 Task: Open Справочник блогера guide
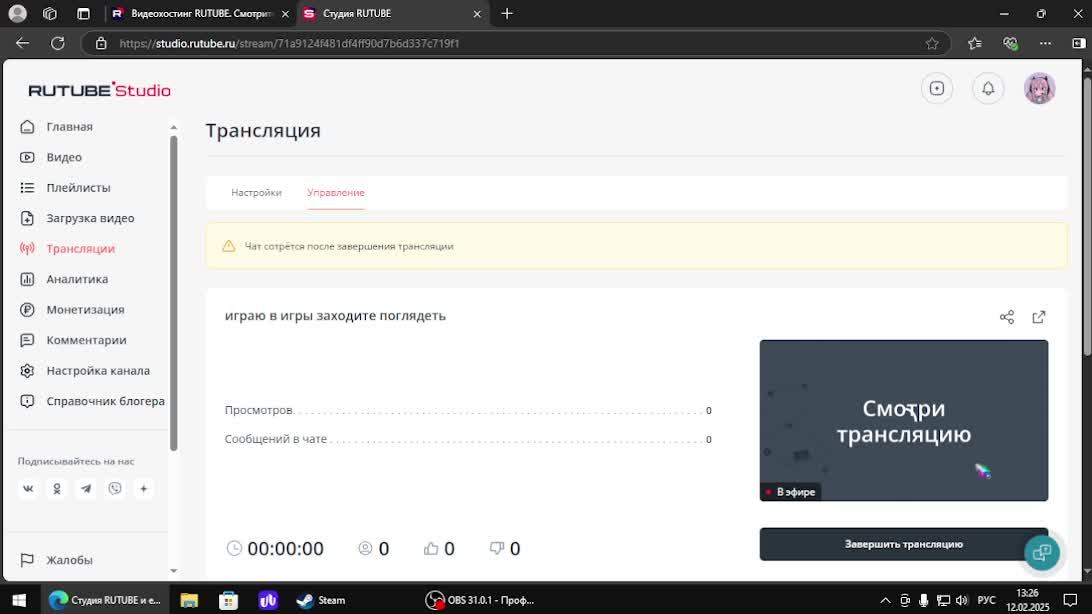(x=105, y=401)
